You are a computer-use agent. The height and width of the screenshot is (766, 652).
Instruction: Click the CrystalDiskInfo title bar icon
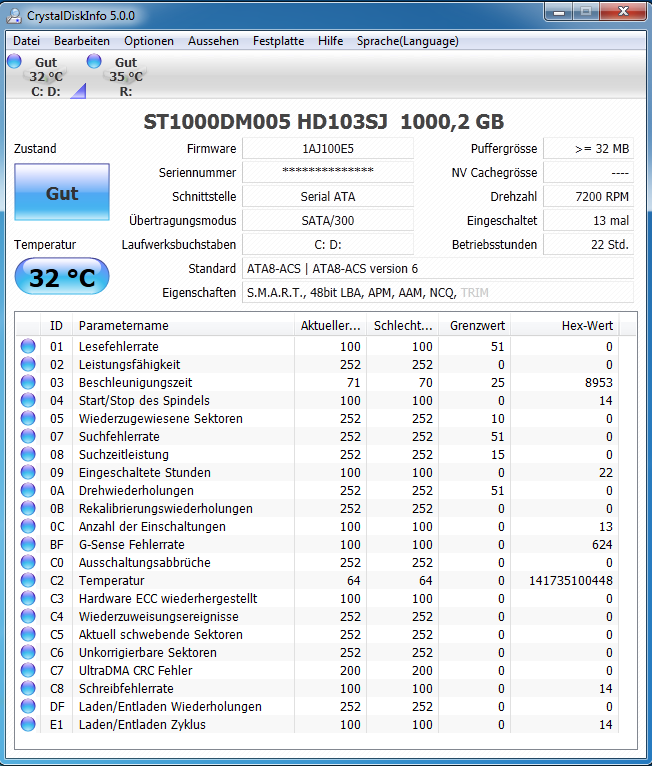[x=14, y=16]
